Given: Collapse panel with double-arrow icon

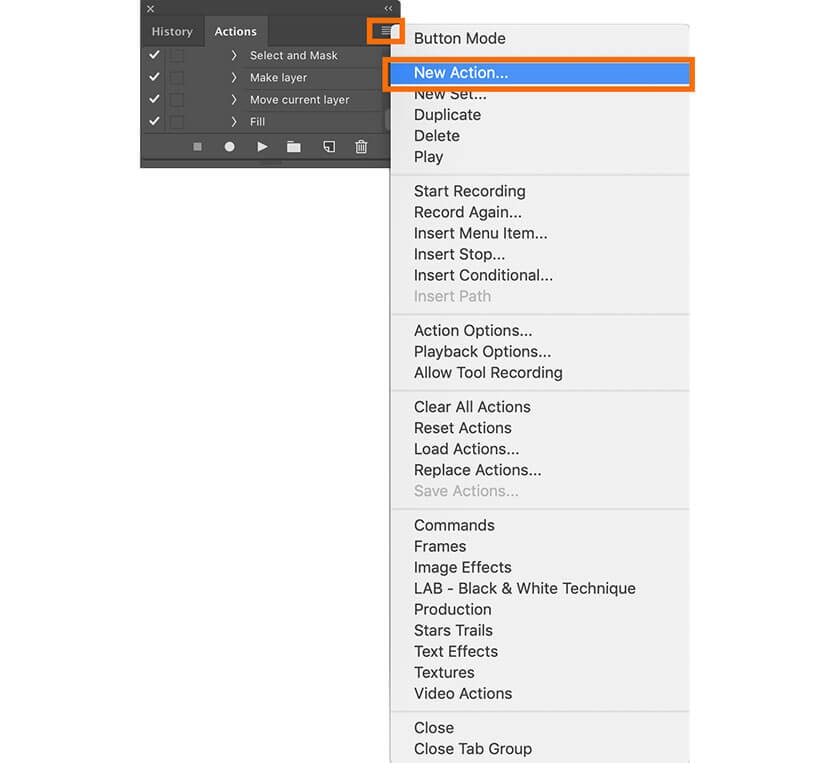Looking at the screenshot, I should pos(388,8).
